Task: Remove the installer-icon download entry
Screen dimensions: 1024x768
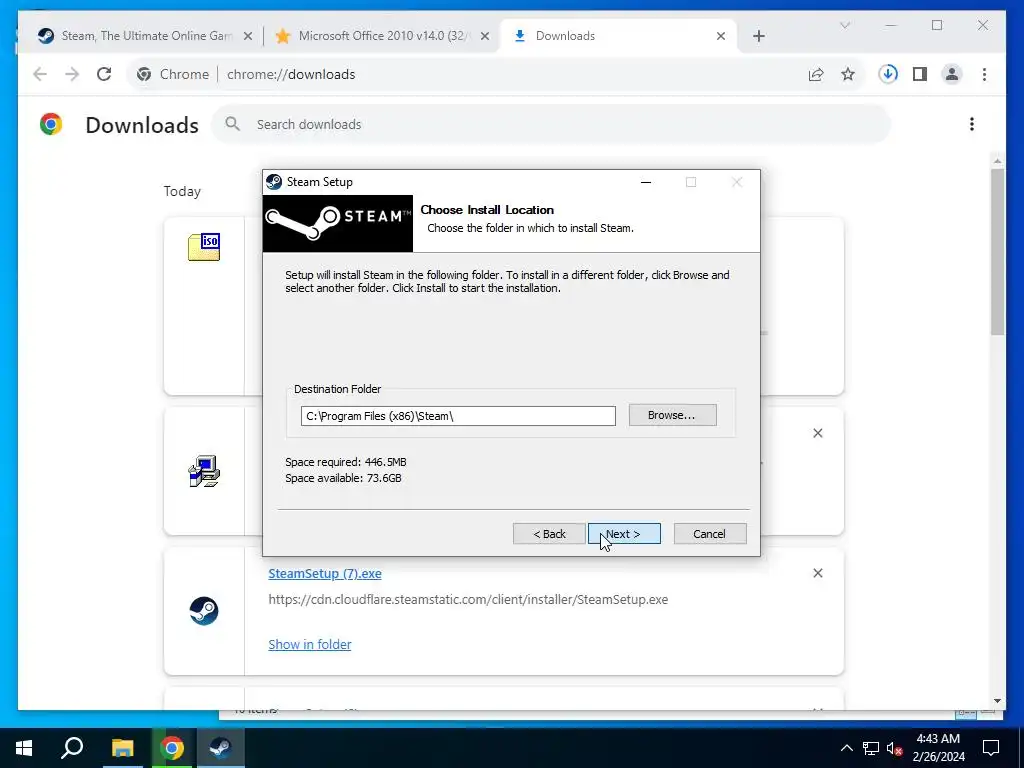Action: [818, 433]
